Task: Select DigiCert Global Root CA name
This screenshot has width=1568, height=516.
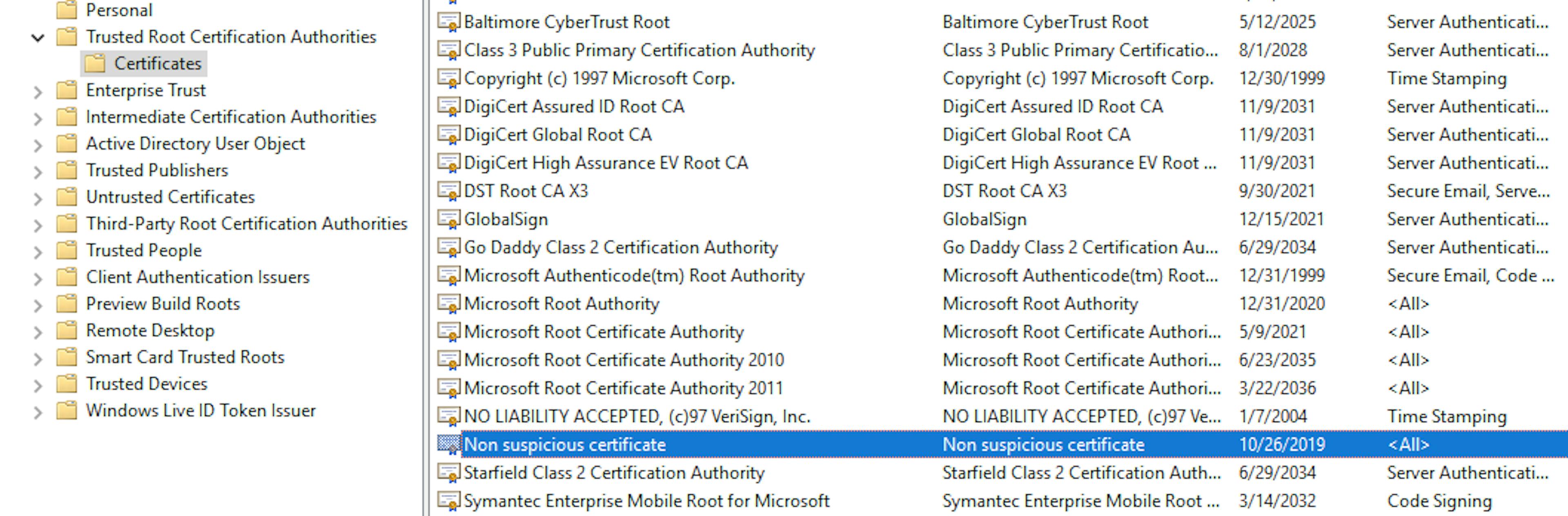Action: (x=557, y=135)
